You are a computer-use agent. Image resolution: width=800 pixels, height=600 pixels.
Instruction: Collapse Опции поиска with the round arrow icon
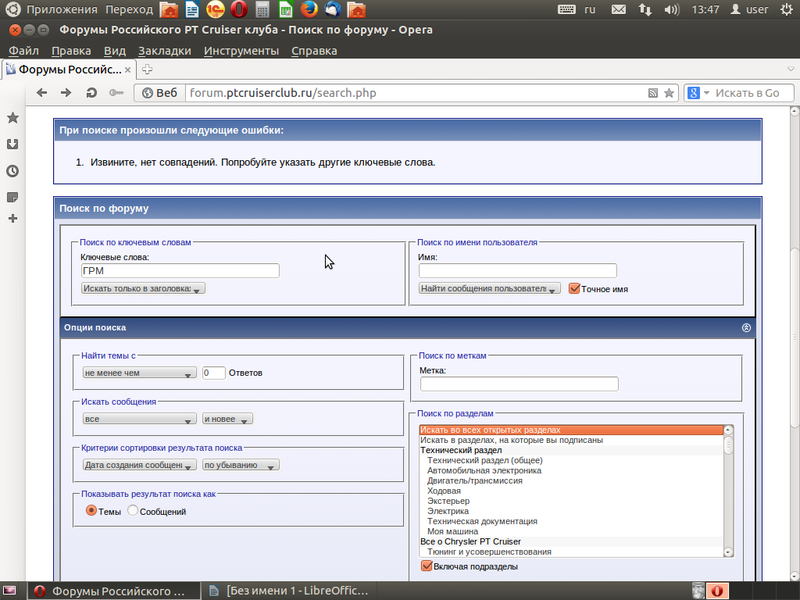[746, 328]
